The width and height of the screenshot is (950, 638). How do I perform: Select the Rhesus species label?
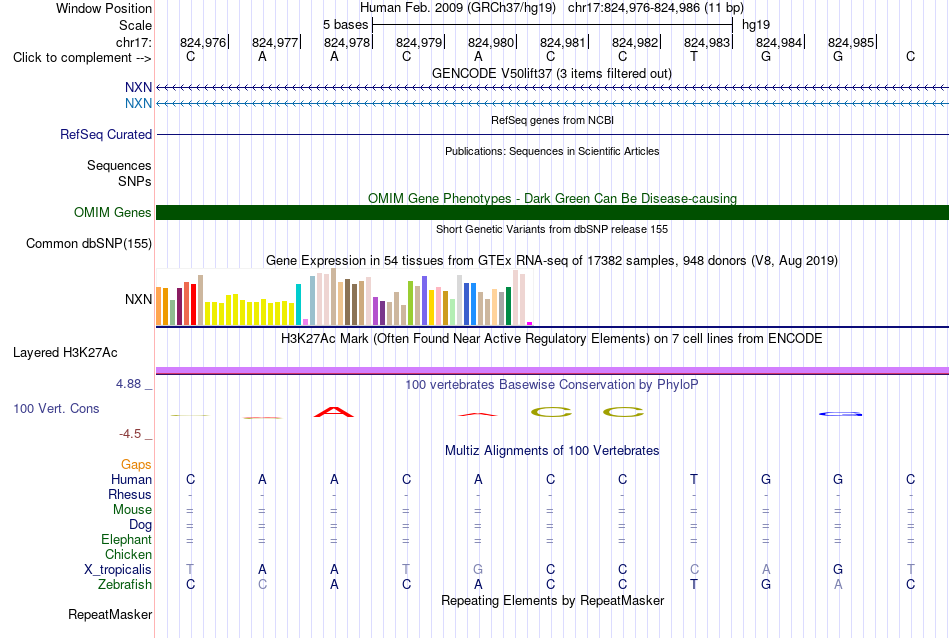point(130,494)
